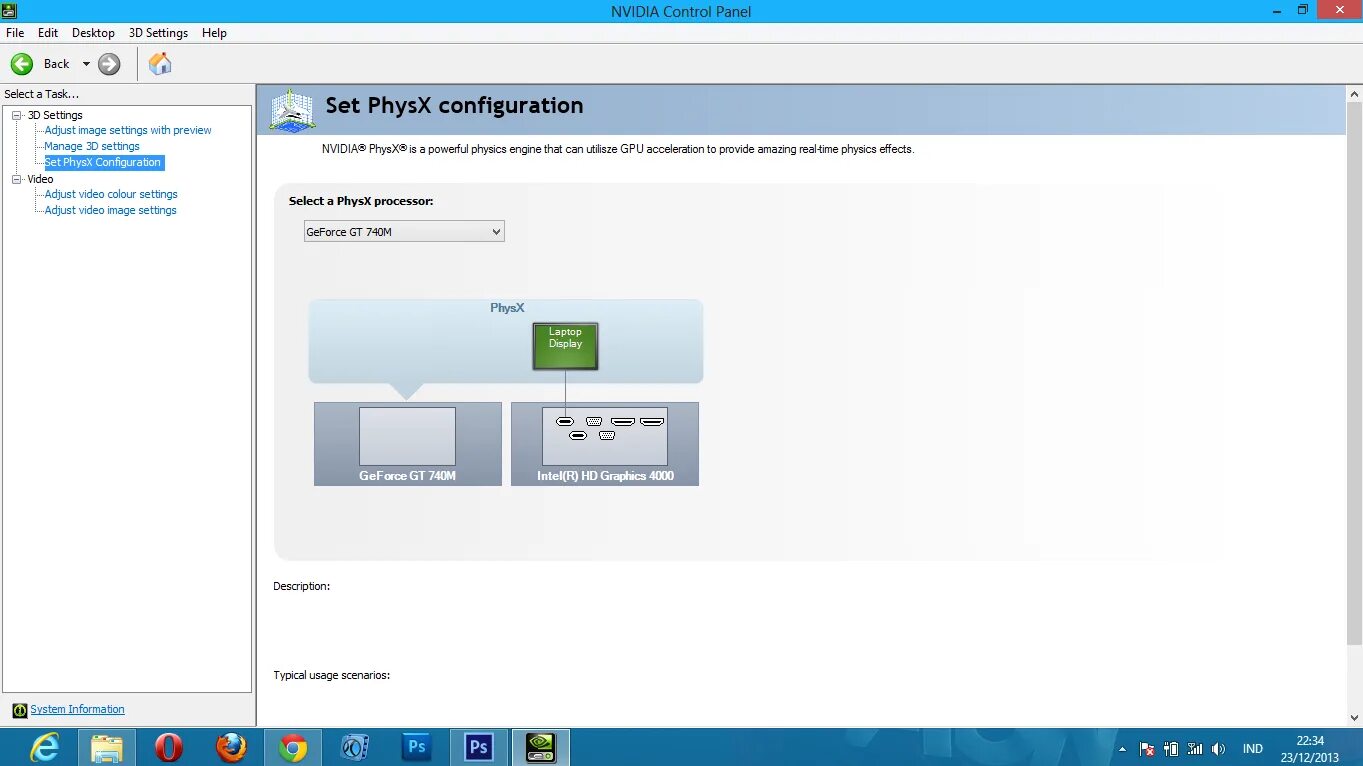Viewport: 1363px width, 766px height.
Task: Select the green Laptop Display block
Action: pos(565,346)
